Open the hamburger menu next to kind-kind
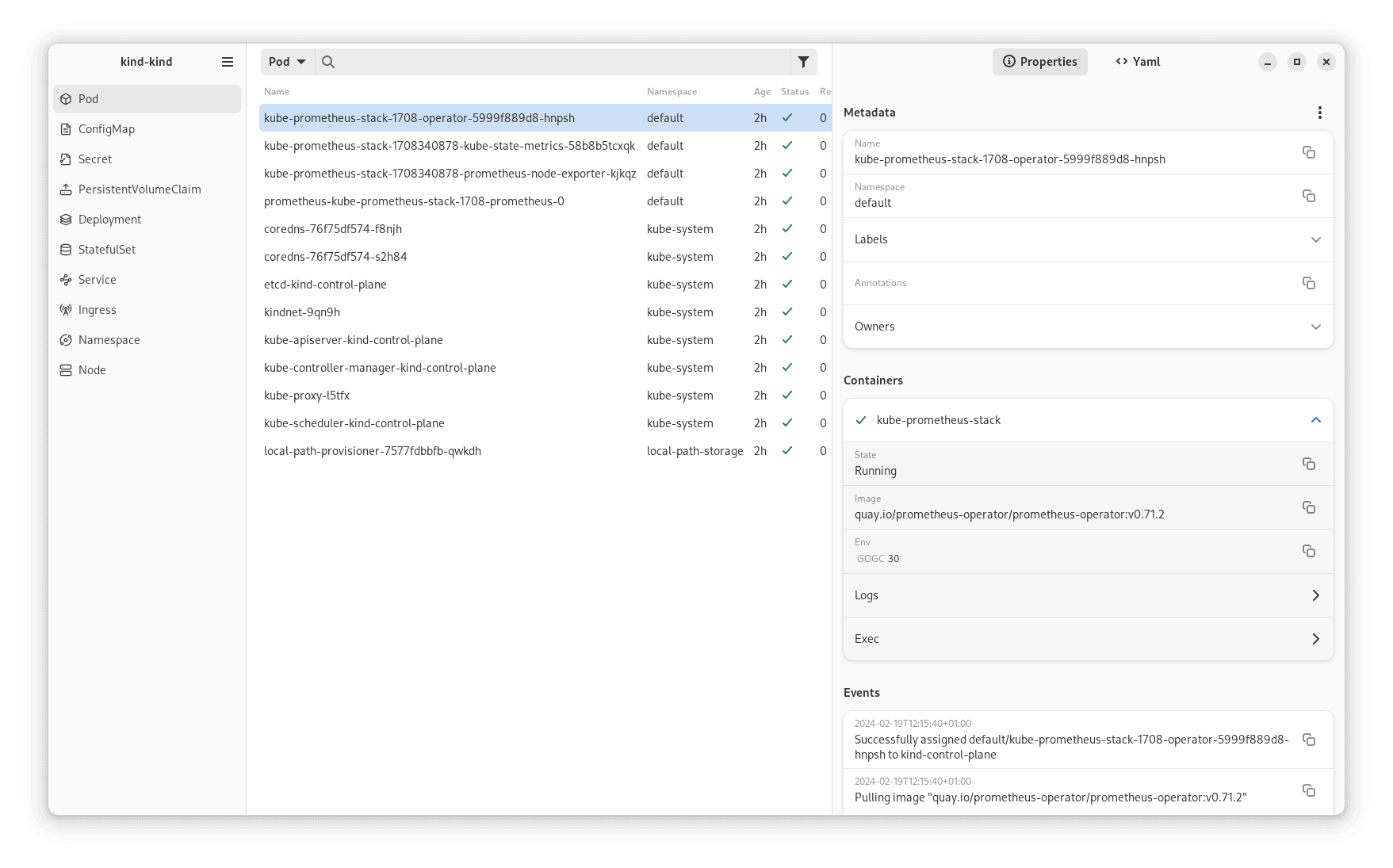This screenshot has width=1393, height=868. (228, 61)
